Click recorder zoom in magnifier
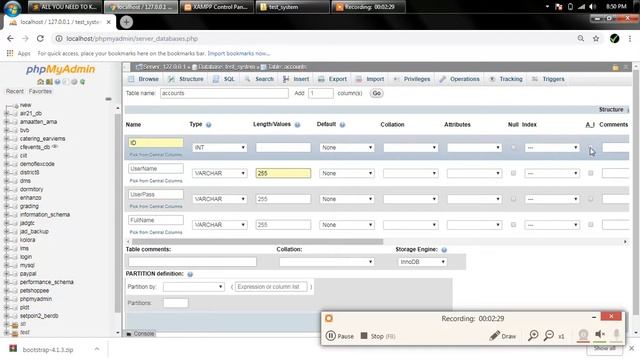640x360 pixels. click(533, 336)
